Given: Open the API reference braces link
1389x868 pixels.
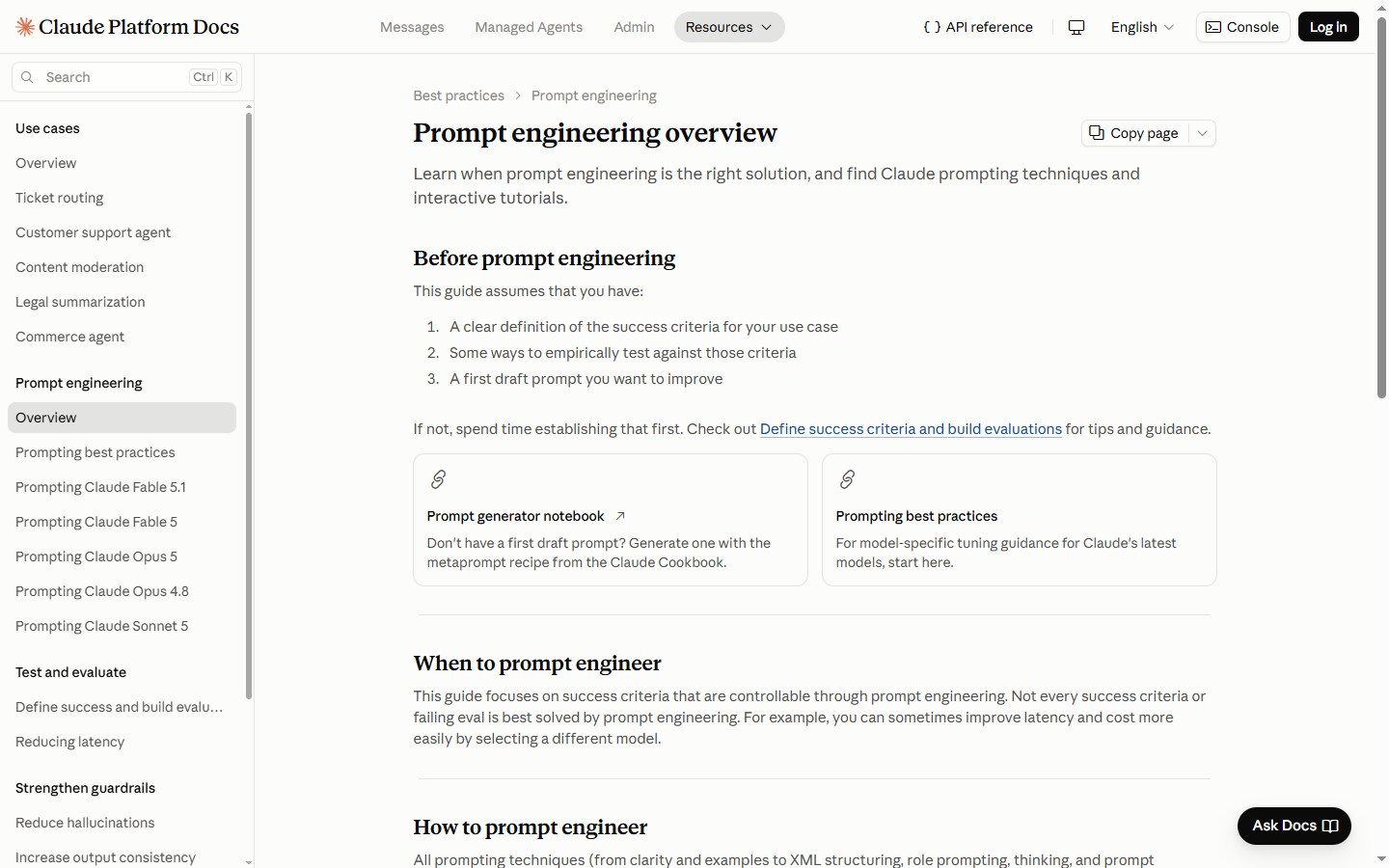Looking at the screenshot, I should point(978,27).
